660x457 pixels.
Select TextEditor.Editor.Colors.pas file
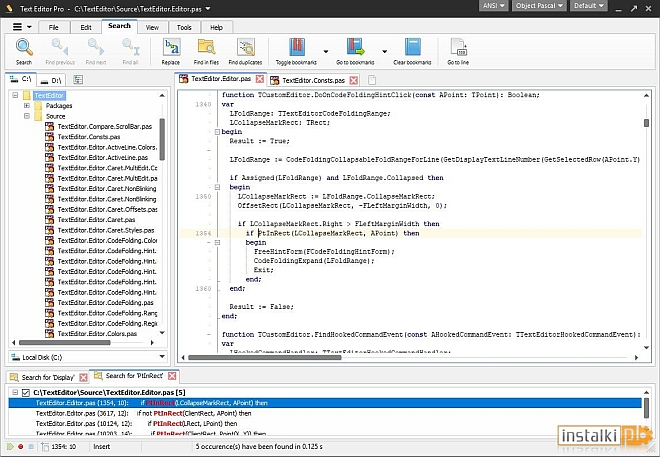coord(97,334)
